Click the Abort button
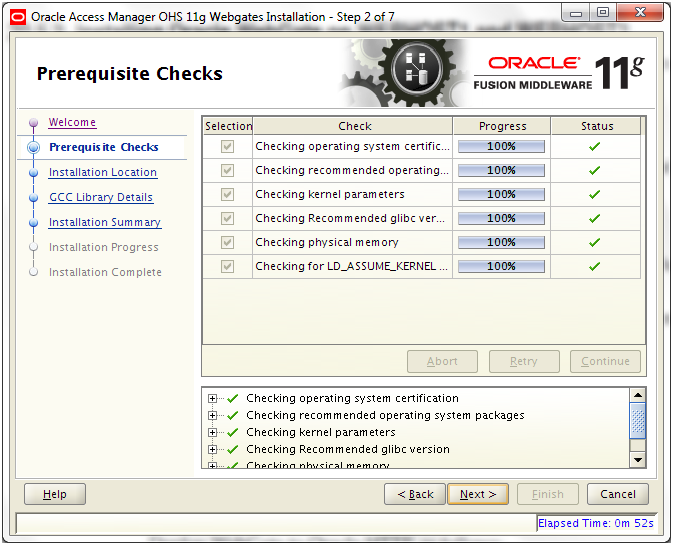This screenshot has width=673, height=545. coord(443,362)
